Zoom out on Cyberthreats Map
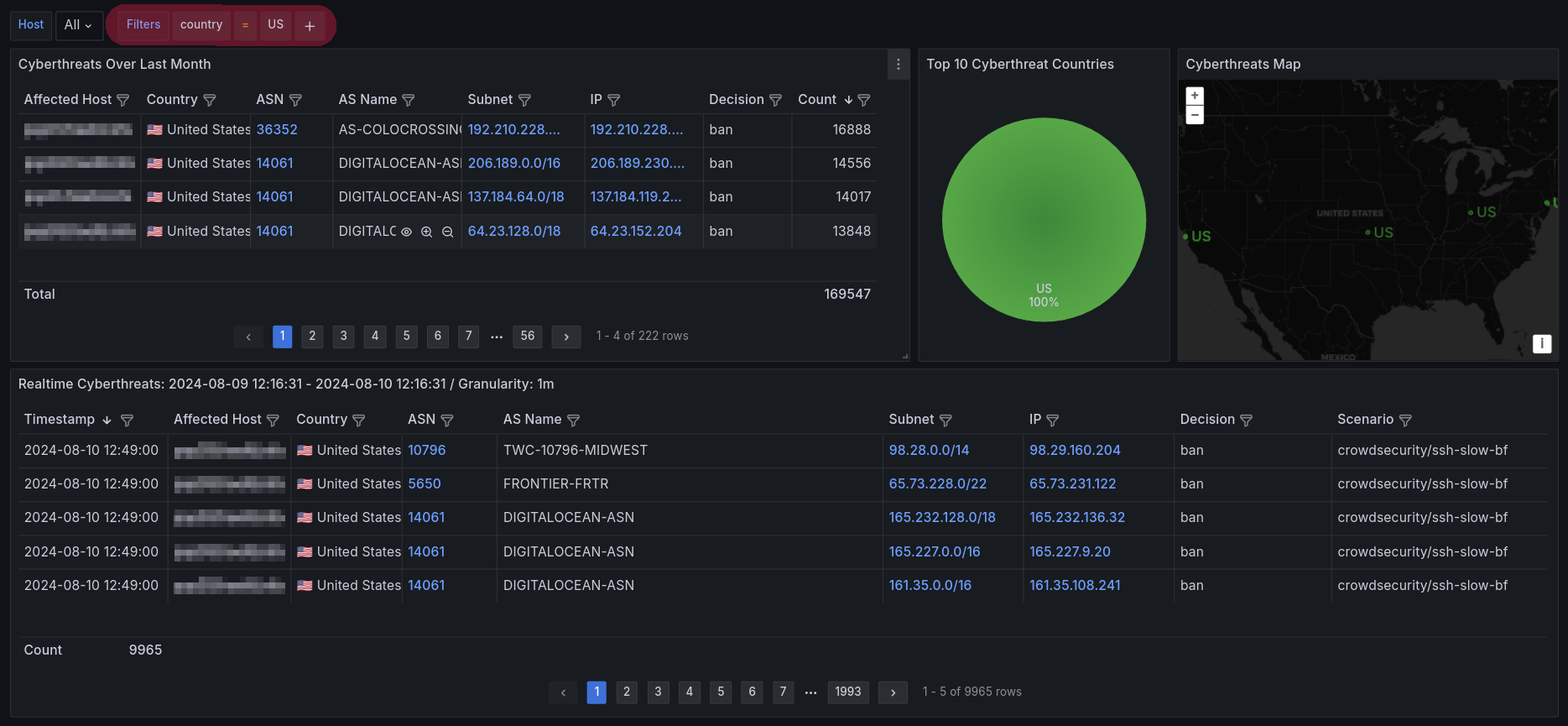Screen dimensions: 1568x726 (x=1195, y=115)
